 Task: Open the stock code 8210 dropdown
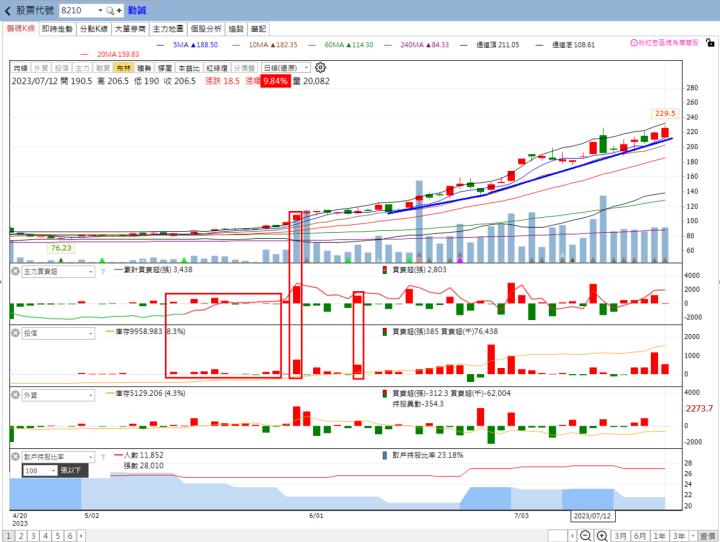[100, 10]
